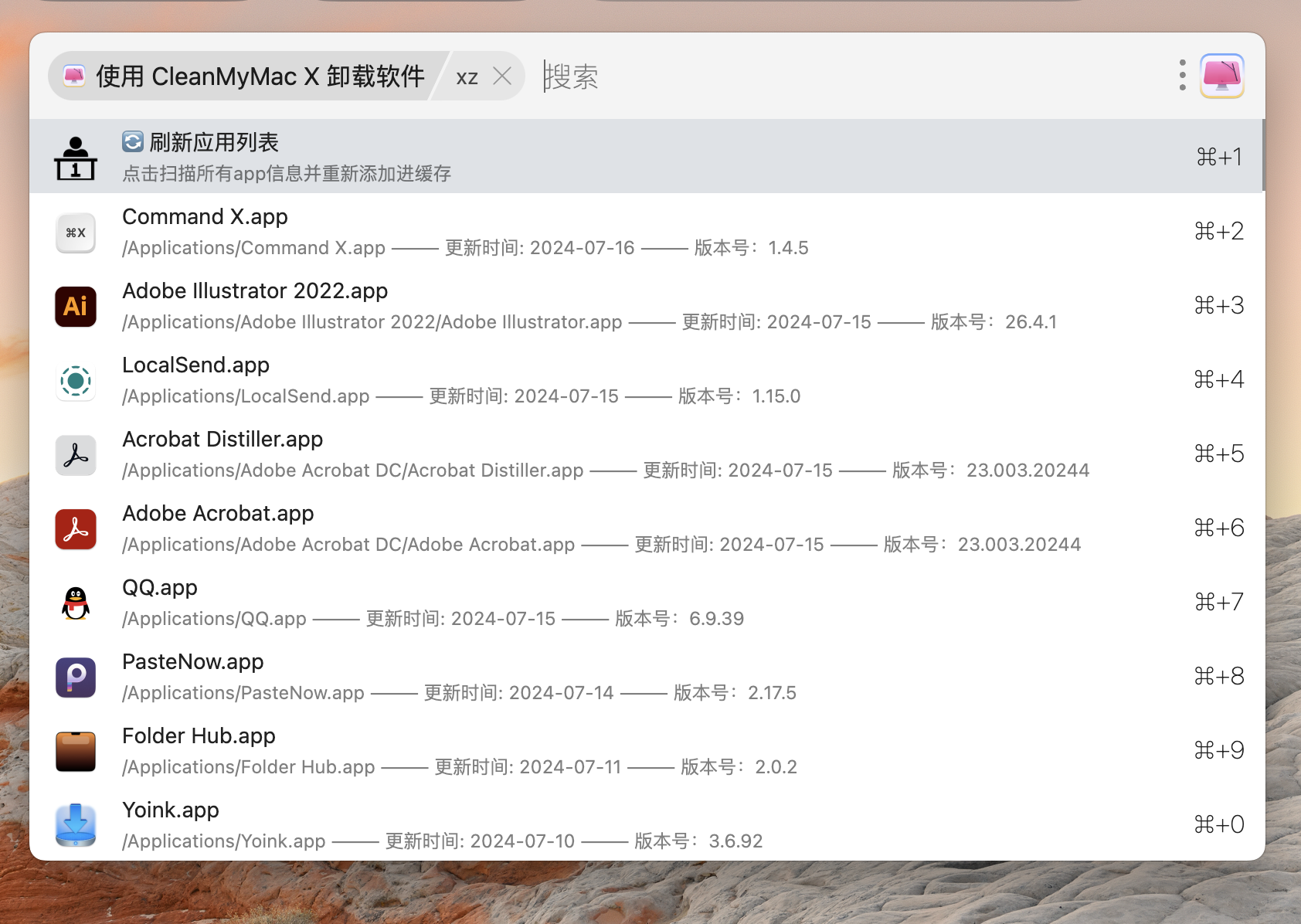Click the LocalSend app icon

click(x=76, y=381)
